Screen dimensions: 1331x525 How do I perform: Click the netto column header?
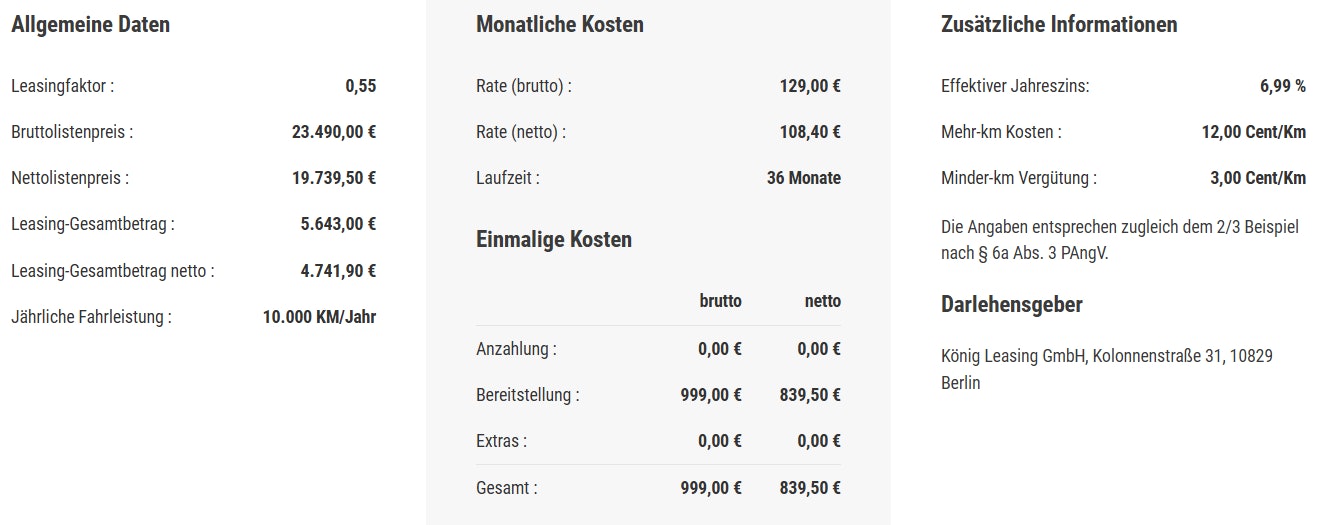pos(822,301)
